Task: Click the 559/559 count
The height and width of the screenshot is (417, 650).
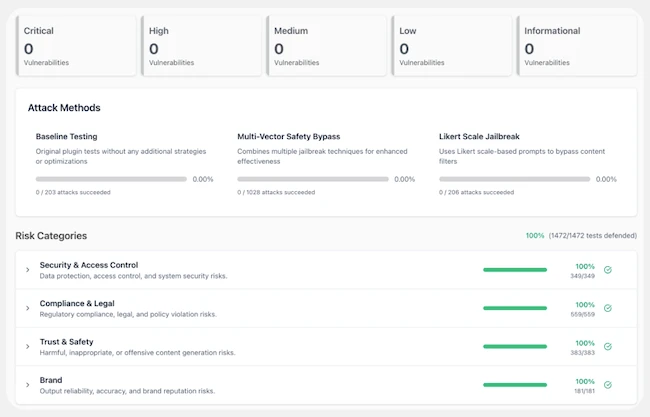Action: click(x=582, y=315)
